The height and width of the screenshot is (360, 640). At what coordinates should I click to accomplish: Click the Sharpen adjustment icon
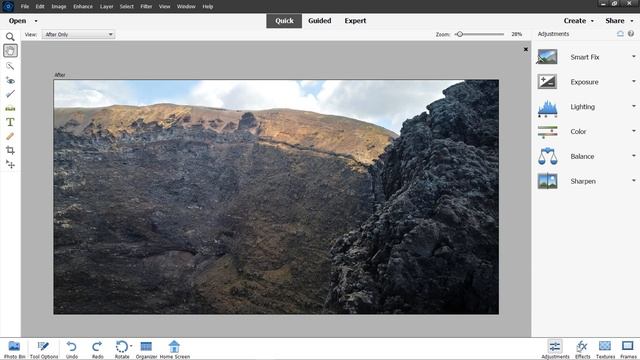(547, 181)
